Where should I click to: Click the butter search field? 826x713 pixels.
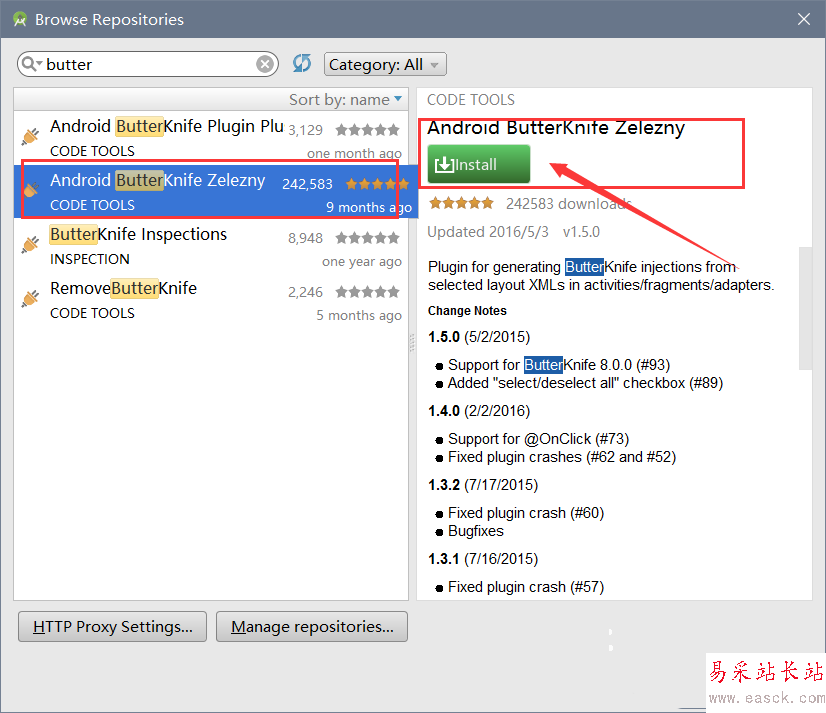pyautogui.click(x=148, y=64)
